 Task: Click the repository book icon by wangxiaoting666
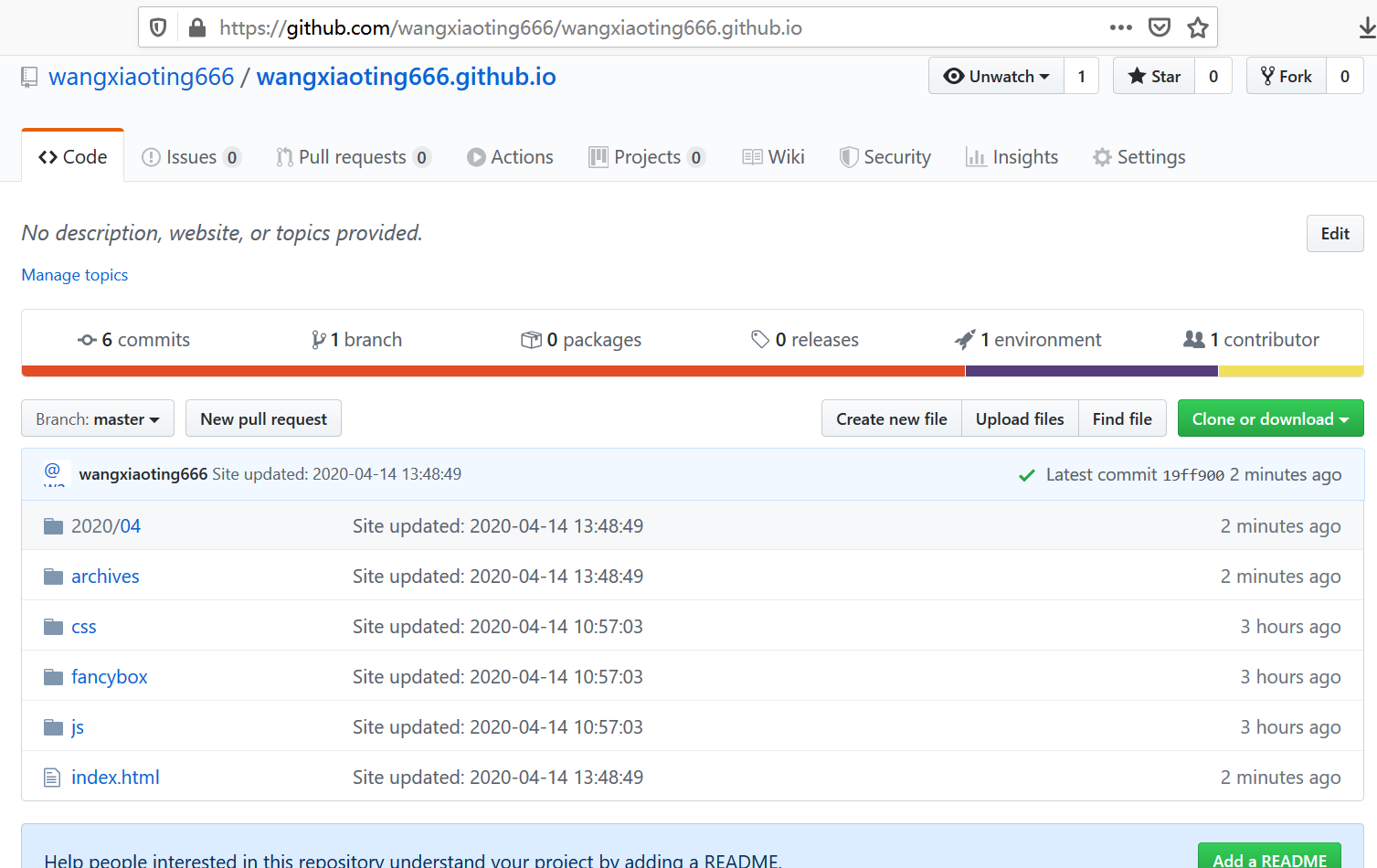click(29, 78)
